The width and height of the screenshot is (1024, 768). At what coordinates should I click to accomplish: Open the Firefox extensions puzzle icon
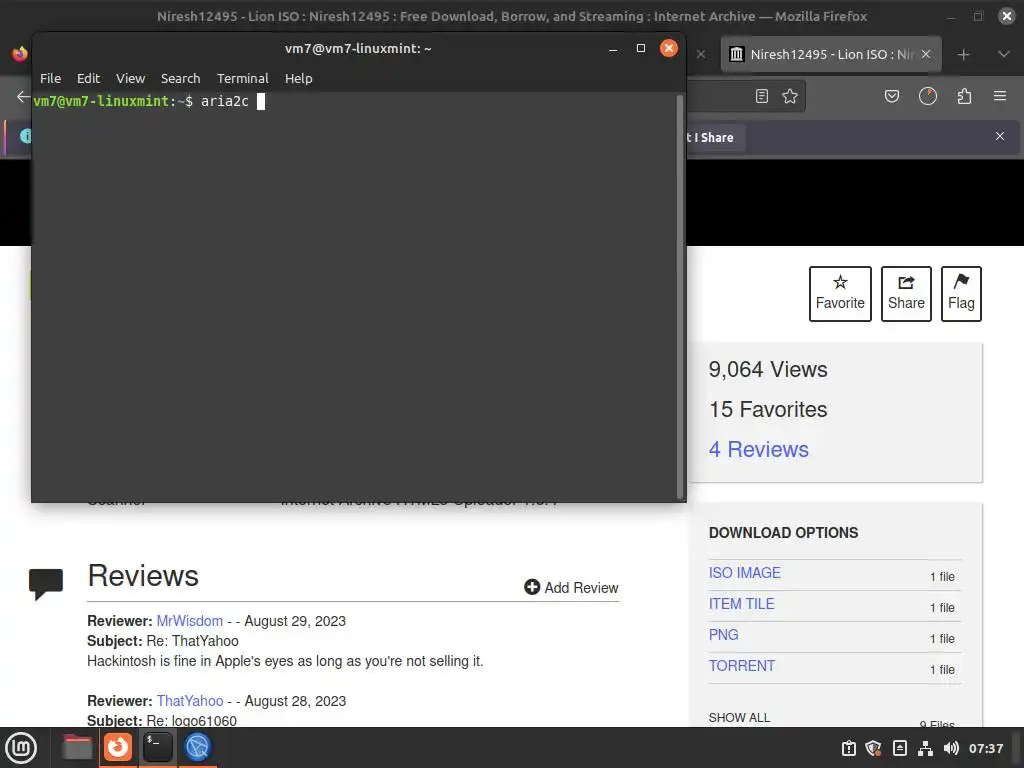pyautogui.click(x=964, y=97)
